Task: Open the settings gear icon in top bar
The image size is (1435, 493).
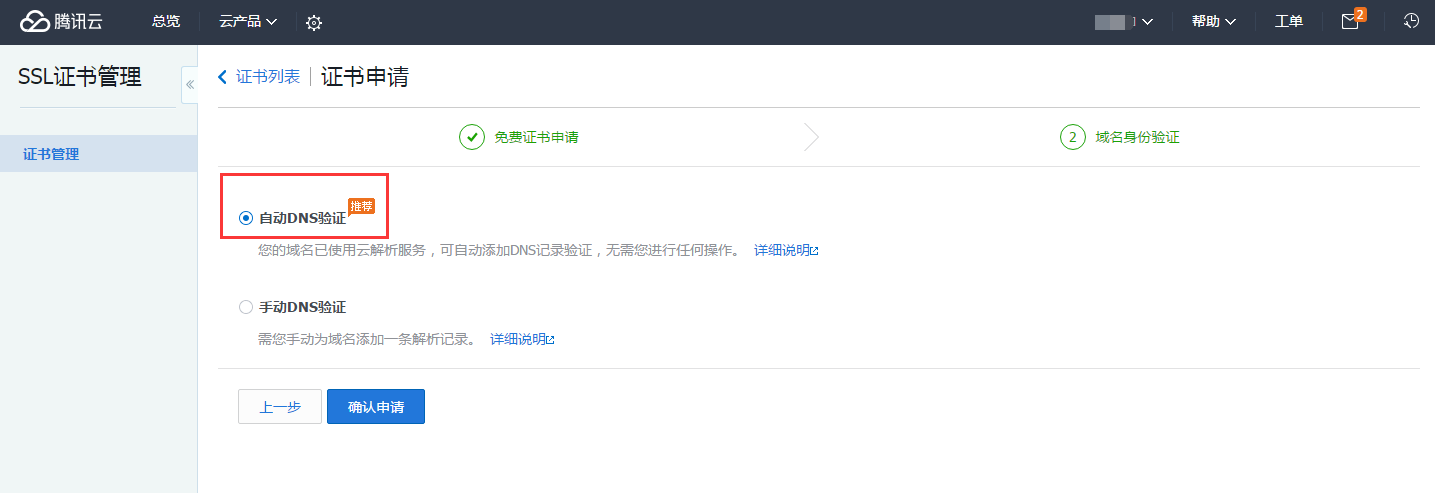Action: click(x=314, y=23)
